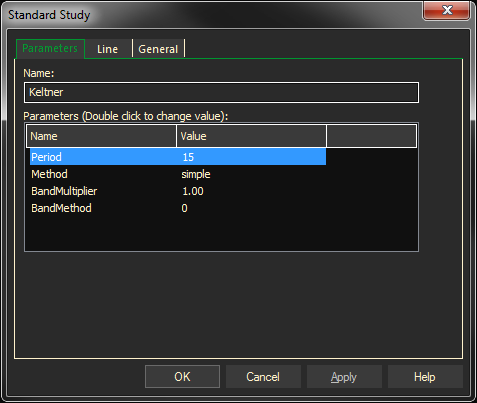Close the Standard Study dialog
477x403 pixels.
tap(447, 11)
